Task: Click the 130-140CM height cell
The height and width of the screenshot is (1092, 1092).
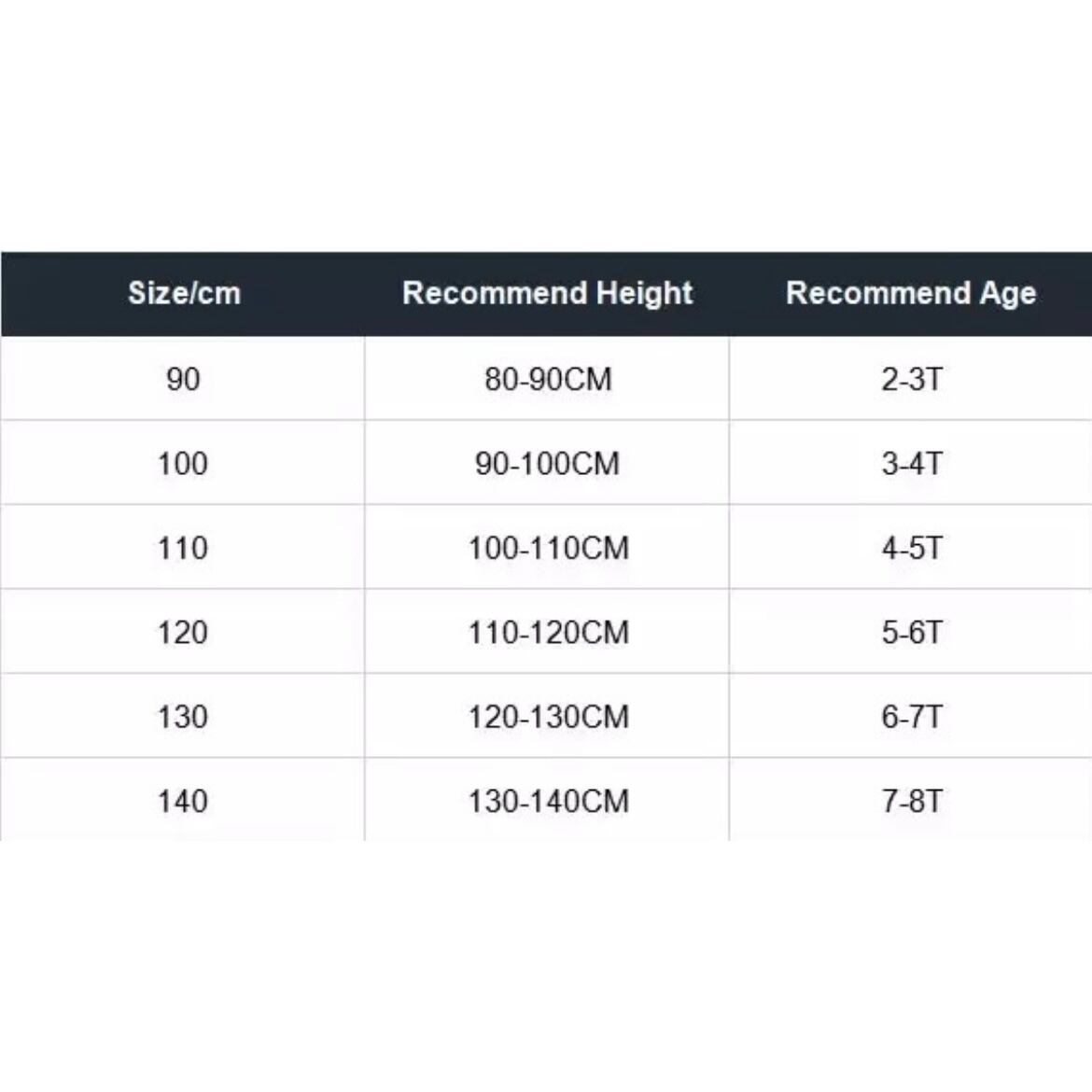Action: pyautogui.click(x=548, y=801)
